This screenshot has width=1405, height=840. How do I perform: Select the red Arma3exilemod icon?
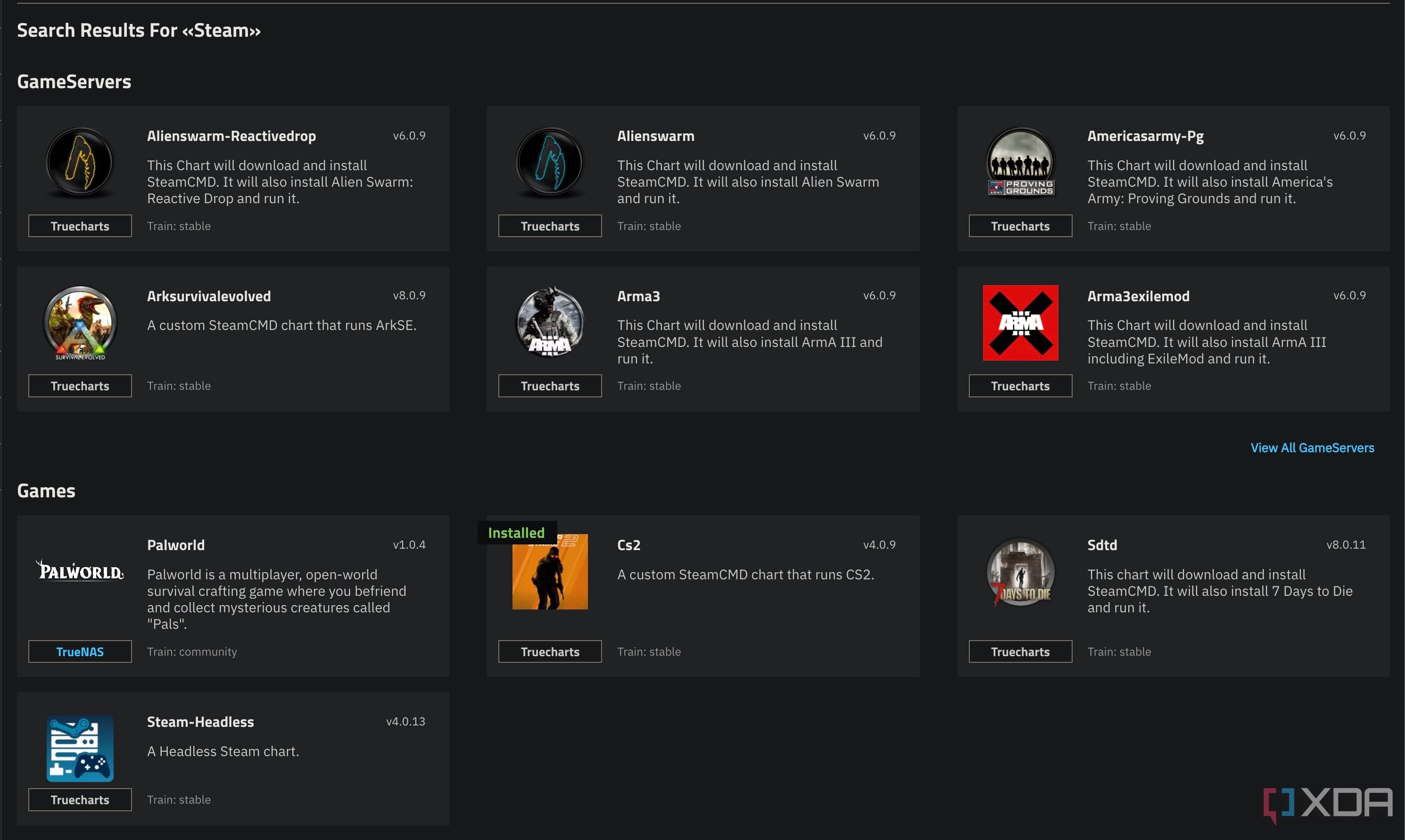1020,322
